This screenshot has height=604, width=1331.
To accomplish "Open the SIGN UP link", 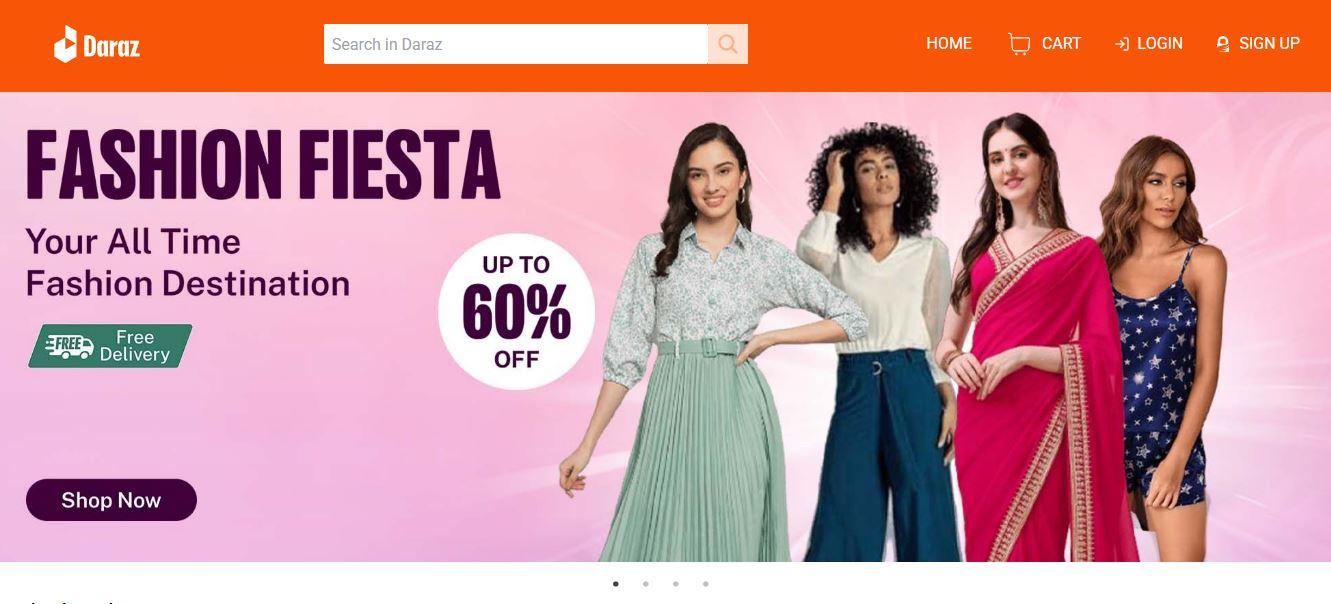I will point(1269,44).
